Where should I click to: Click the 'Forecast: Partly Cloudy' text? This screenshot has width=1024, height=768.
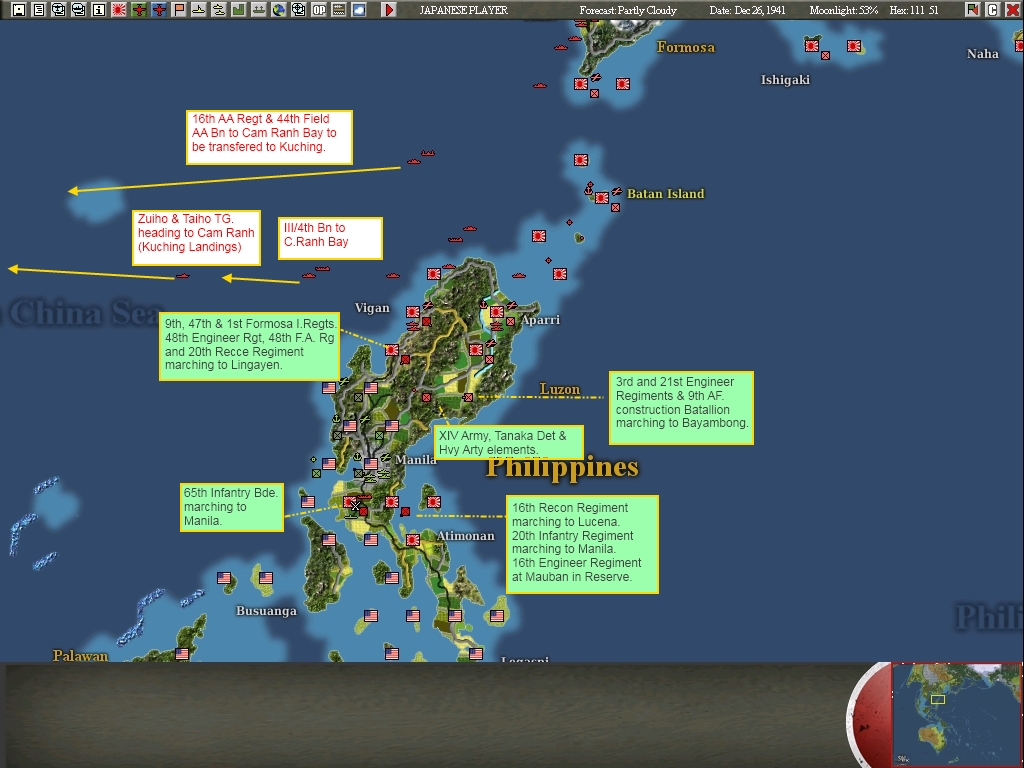[x=628, y=10]
